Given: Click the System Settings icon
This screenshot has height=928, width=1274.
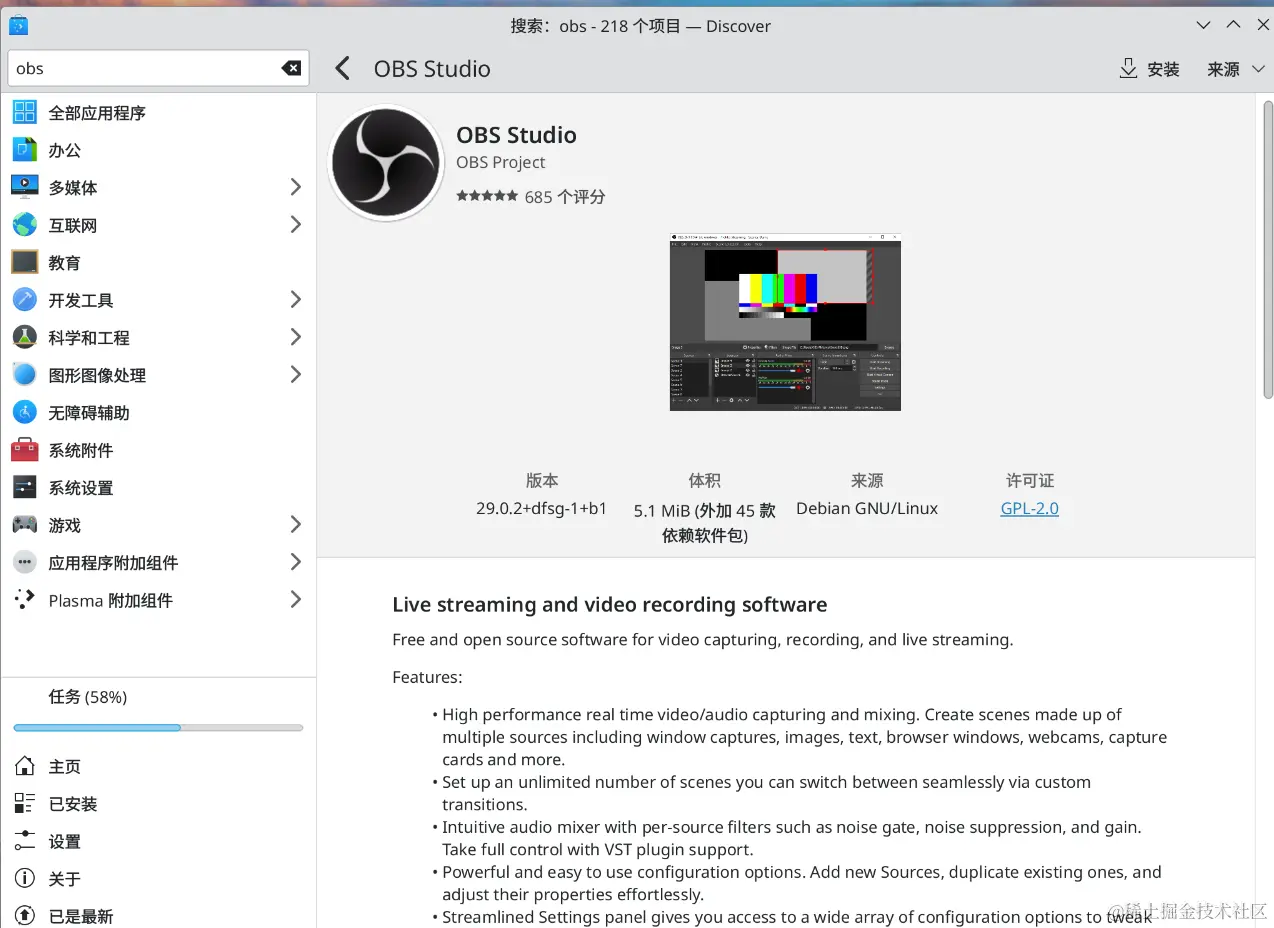Looking at the screenshot, I should (25, 487).
